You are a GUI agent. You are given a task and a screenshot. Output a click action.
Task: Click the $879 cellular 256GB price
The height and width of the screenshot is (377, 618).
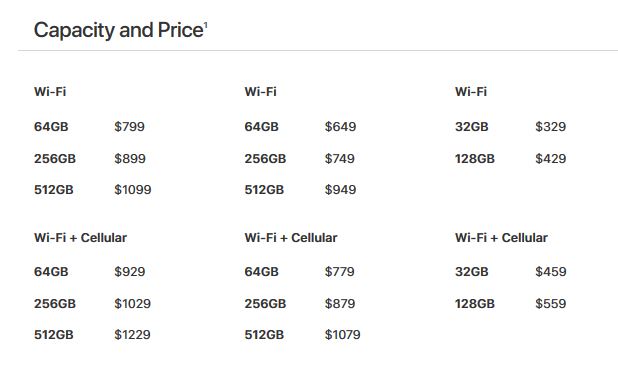tap(340, 304)
